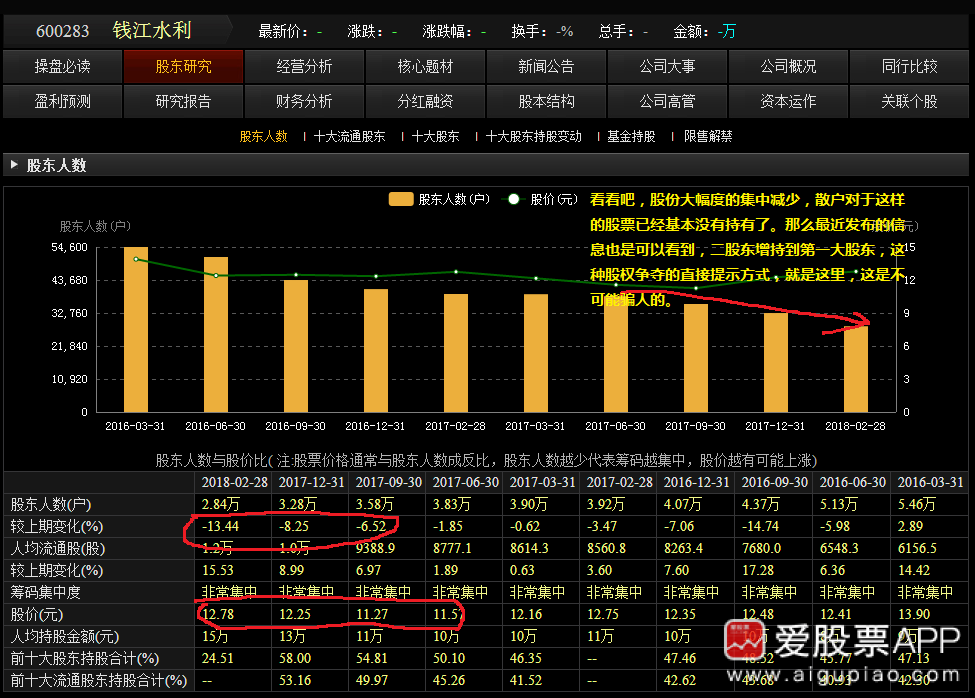Open 关联个股 tab
This screenshot has width=975, height=698.
909,101
